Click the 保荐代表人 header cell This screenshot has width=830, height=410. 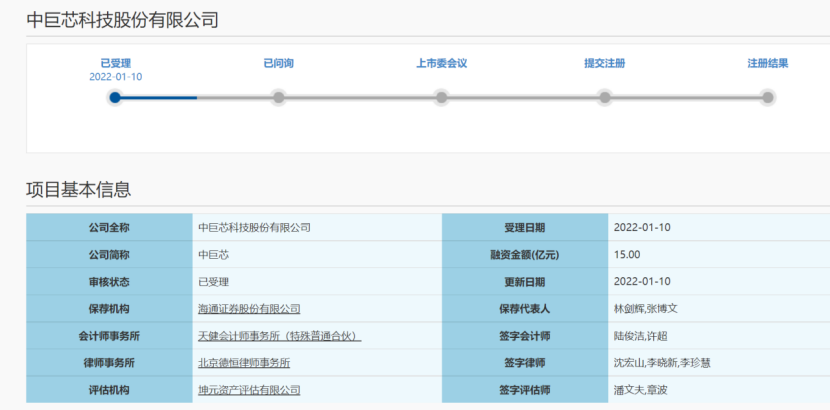pyautogui.click(x=525, y=309)
